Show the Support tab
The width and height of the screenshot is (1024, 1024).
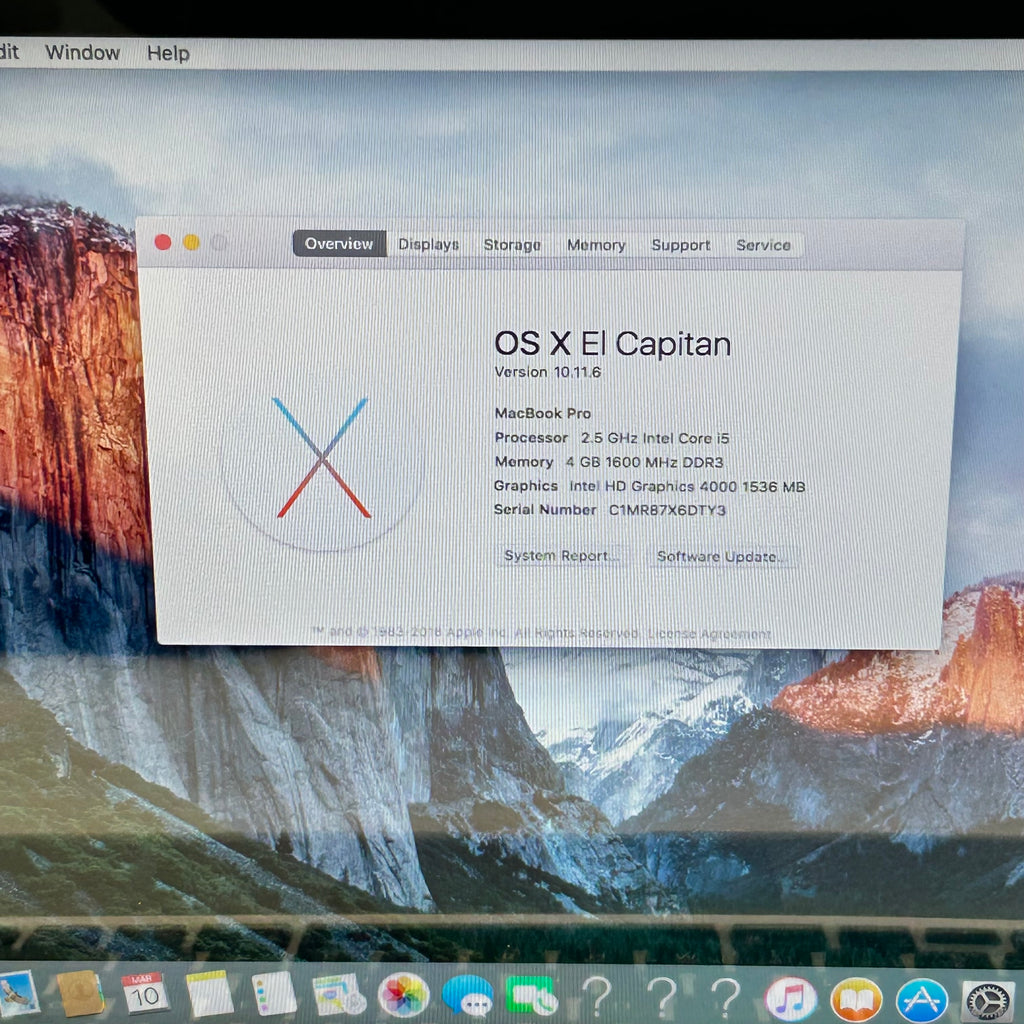(x=680, y=245)
